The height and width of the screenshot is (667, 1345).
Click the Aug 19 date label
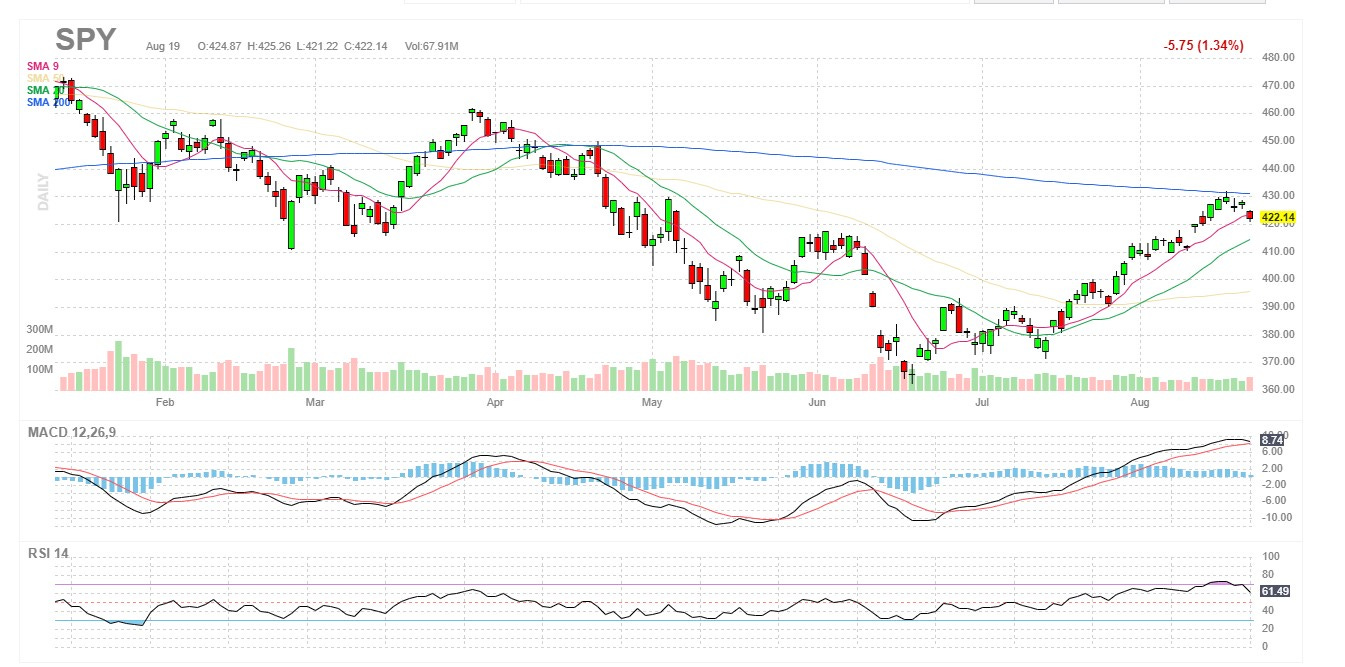162,46
